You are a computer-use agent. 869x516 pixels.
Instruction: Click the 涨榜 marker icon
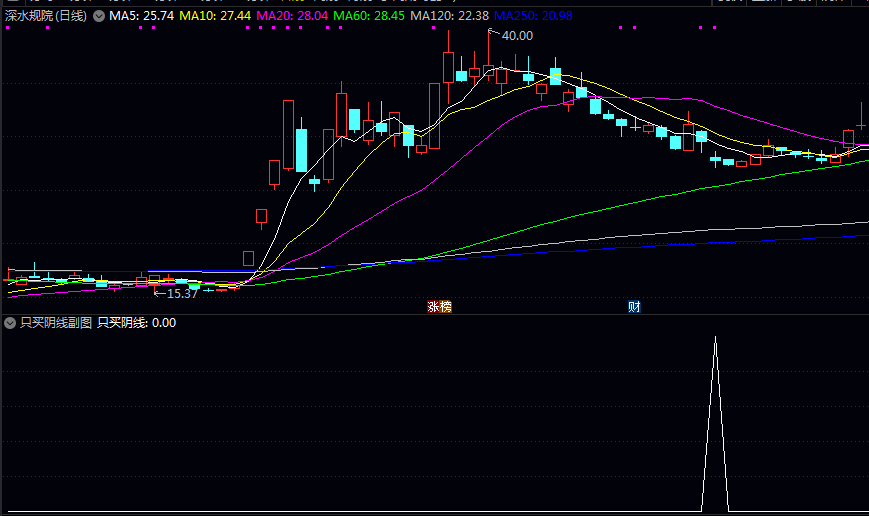[439, 306]
